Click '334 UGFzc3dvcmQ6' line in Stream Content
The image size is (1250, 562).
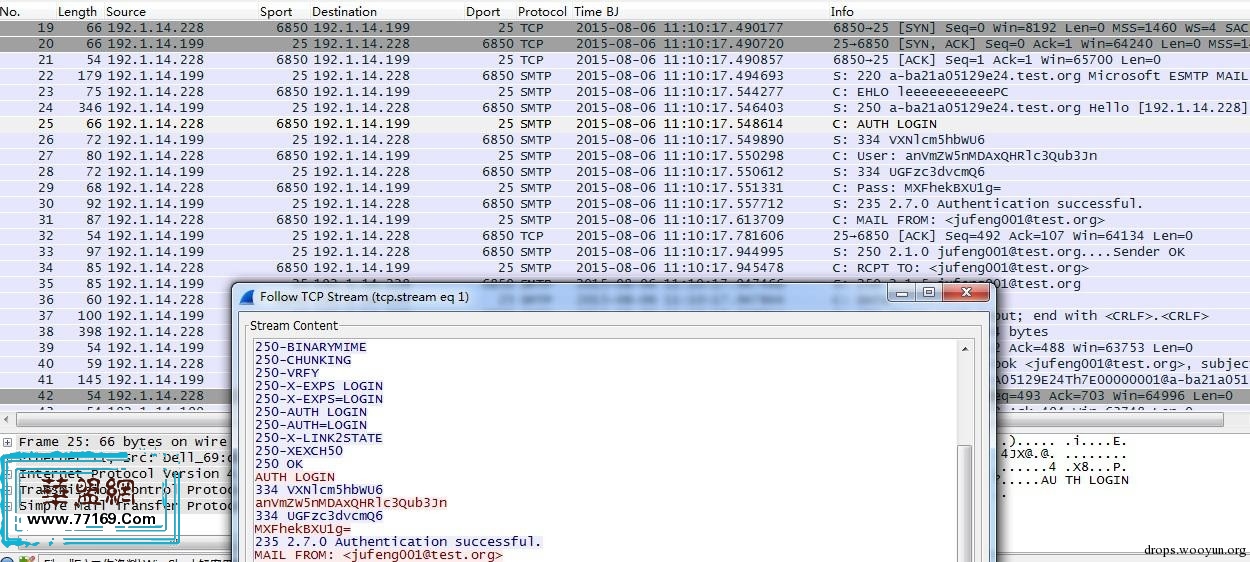[x=319, y=516]
